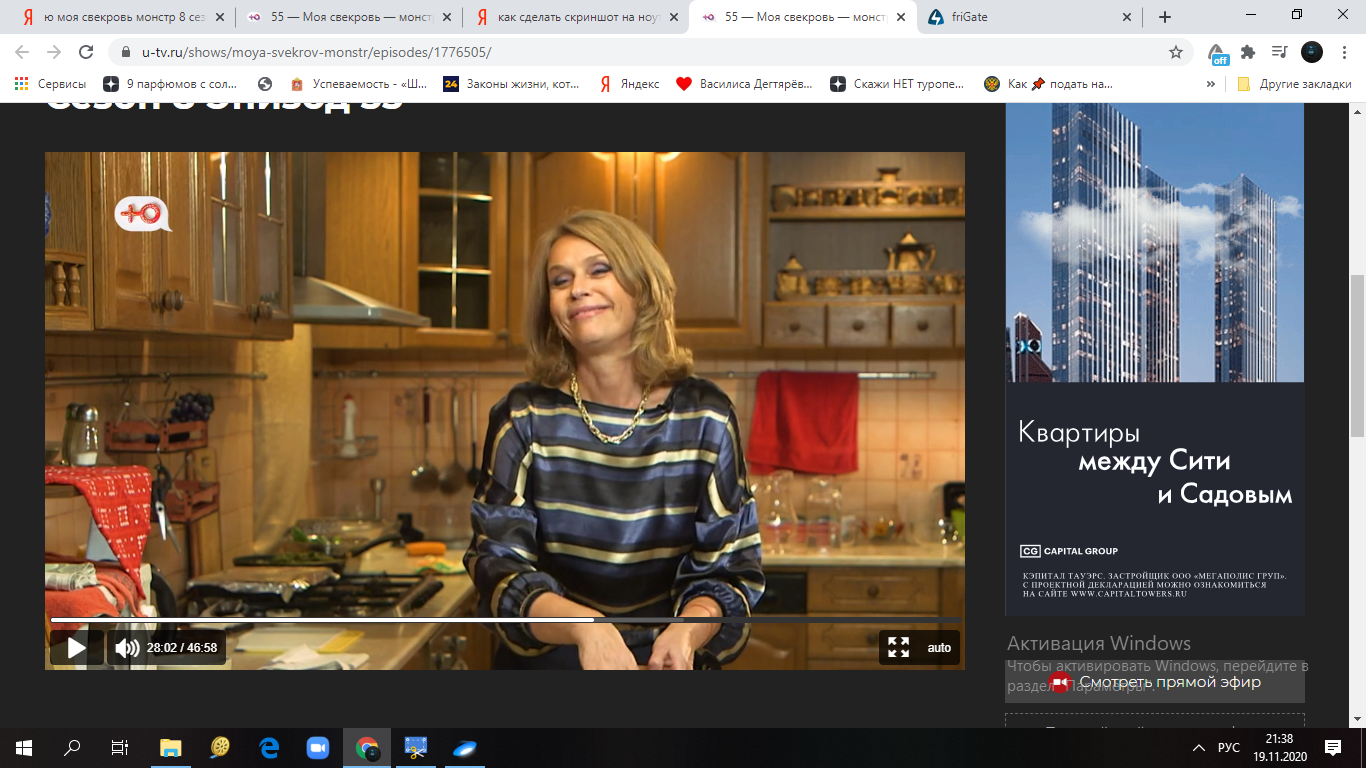1366x768 pixels.
Task: Bookmark this page with the star icon
Action: pyautogui.click(x=1176, y=52)
